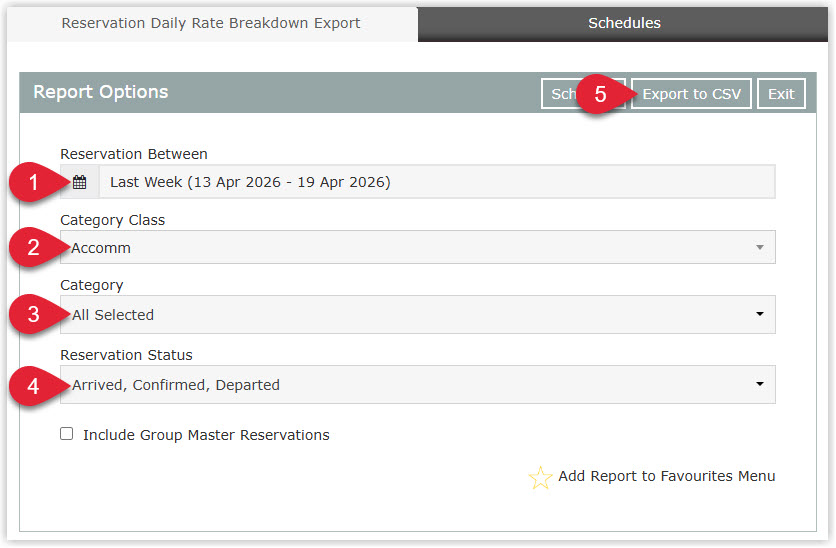The width and height of the screenshot is (836, 548).
Task: Click the Category Class label
Action: point(112,220)
